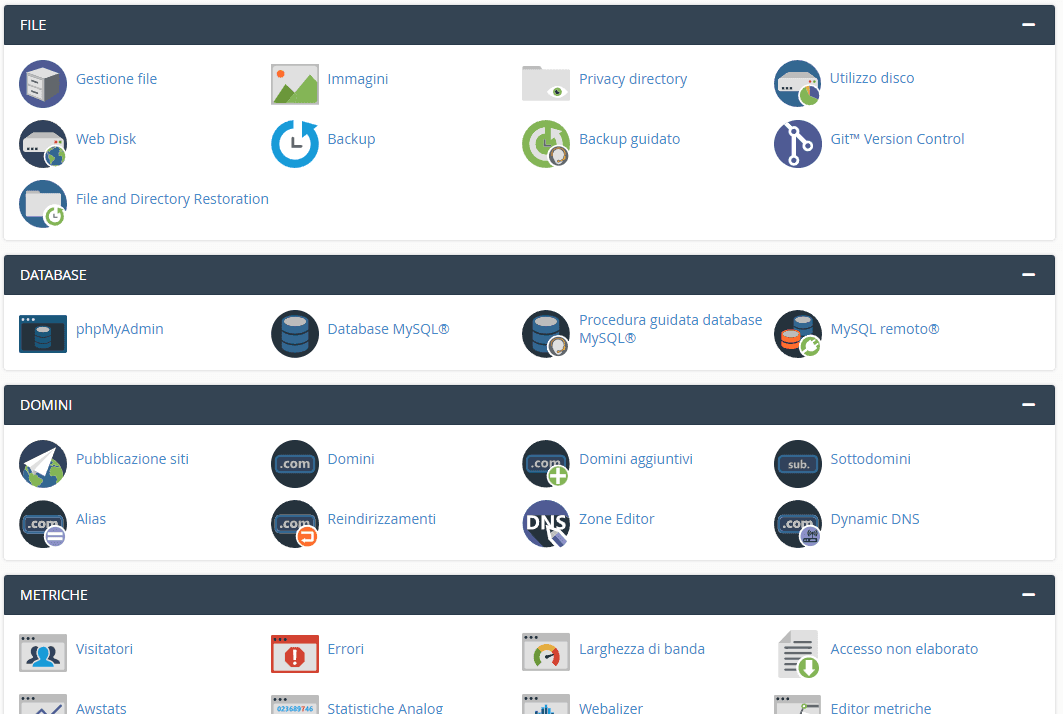Open Database MySQL® link
Image resolution: width=1063 pixels, height=714 pixels.
388,329
